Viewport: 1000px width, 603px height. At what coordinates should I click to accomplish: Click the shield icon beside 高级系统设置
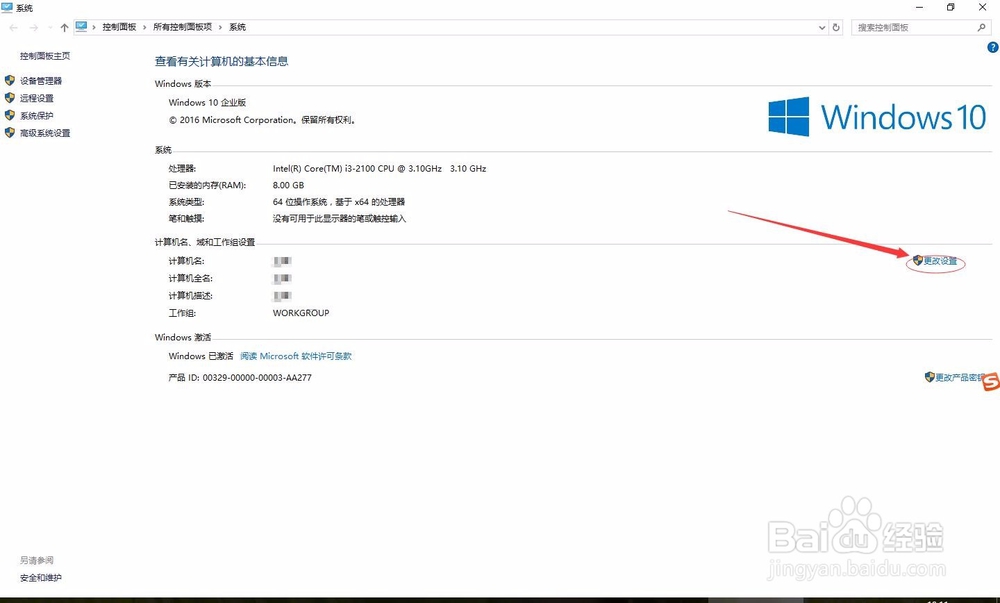(10, 133)
